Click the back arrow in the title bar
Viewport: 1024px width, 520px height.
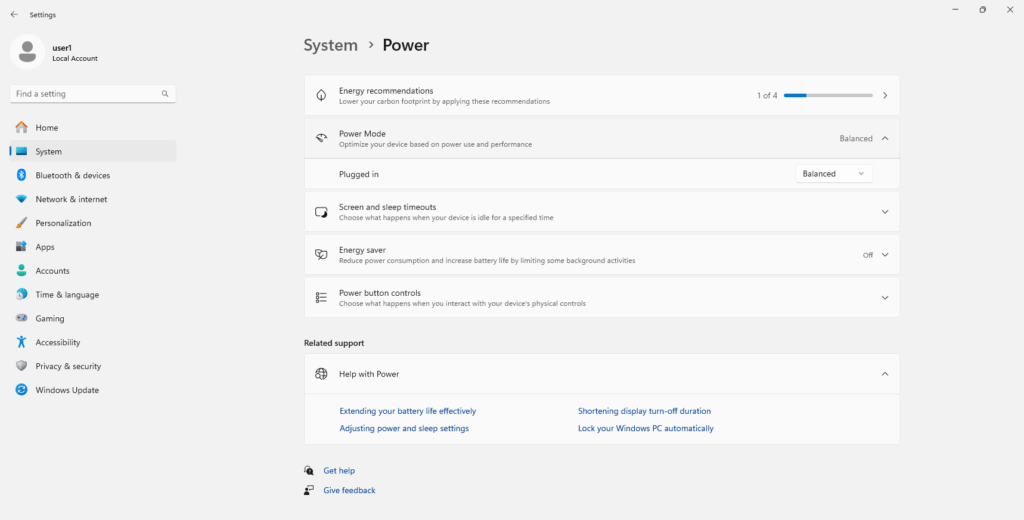(x=14, y=15)
